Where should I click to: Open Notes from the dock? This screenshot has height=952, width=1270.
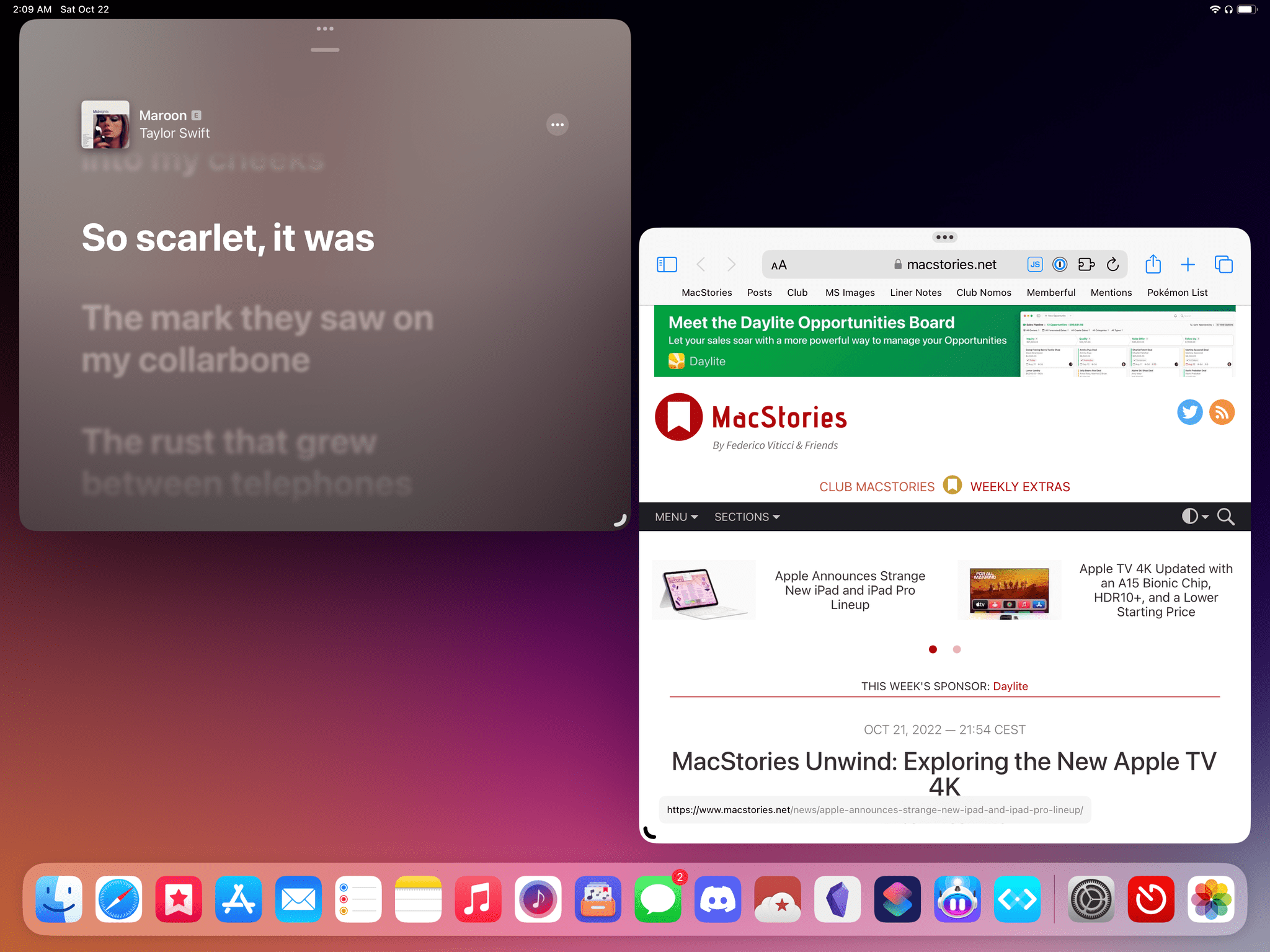pos(418,899)
